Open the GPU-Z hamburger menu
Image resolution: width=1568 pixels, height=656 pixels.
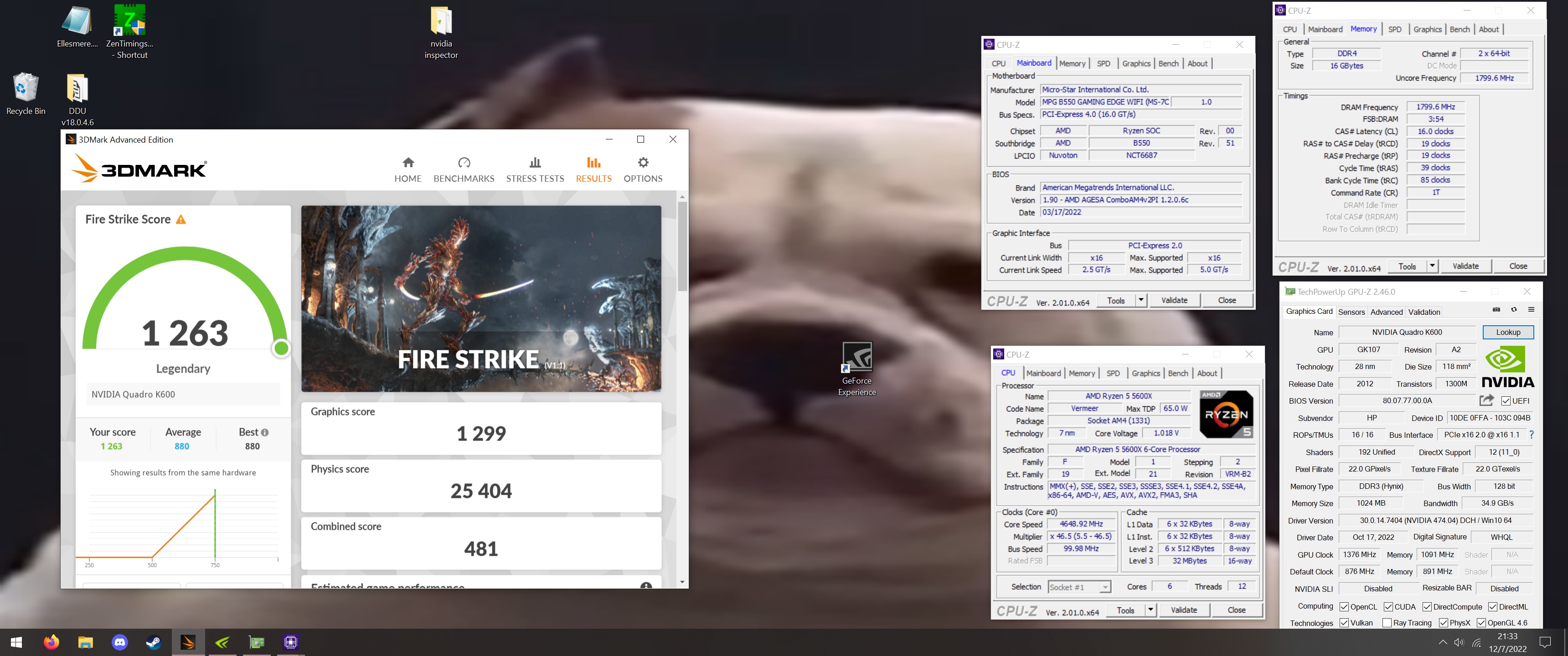[1532, 310]
